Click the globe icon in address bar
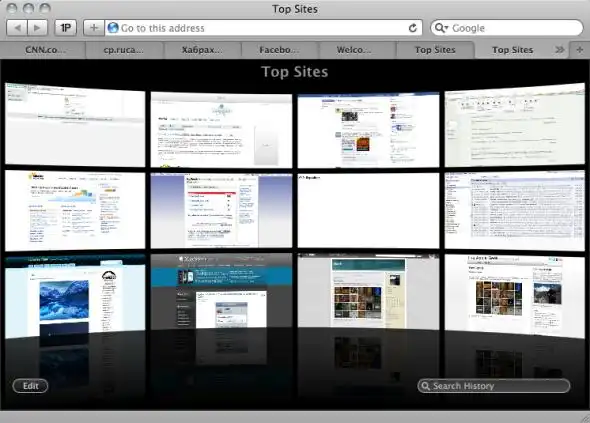The height and width of the screenshot is (423, 590). [113, 28]
